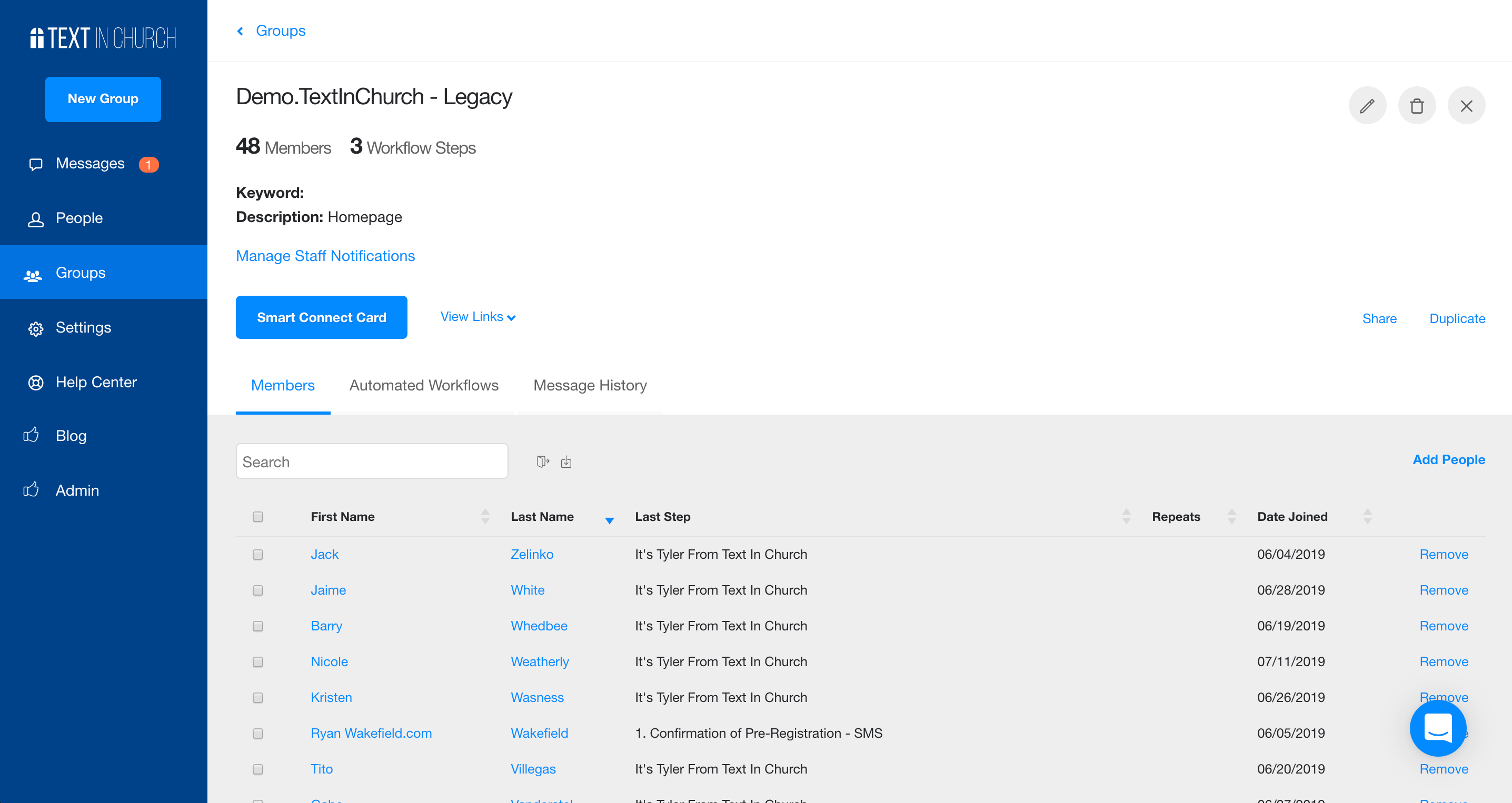Click the Help Center lifebuoy icon

(x=36, y=383)
